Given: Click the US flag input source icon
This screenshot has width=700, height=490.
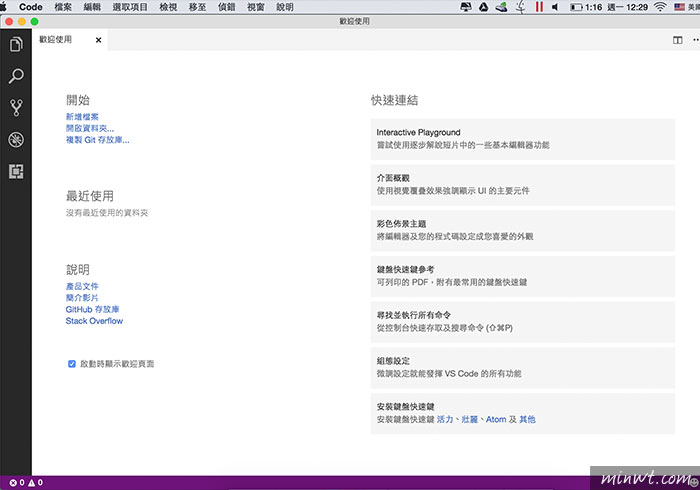Looking at the screenshot, I should point(679,7).
